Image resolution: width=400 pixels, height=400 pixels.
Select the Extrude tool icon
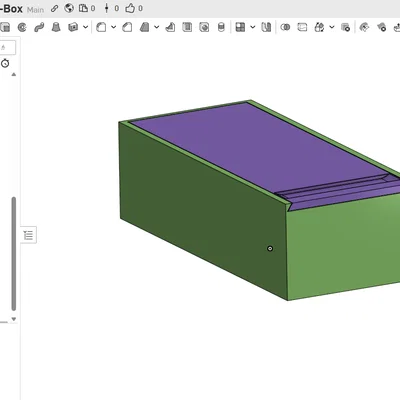coord(5,27)
